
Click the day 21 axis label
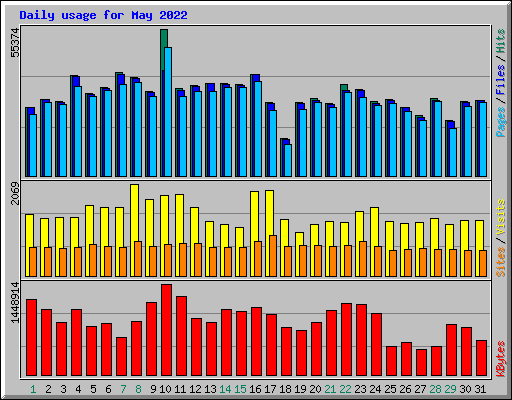(331, 389)
